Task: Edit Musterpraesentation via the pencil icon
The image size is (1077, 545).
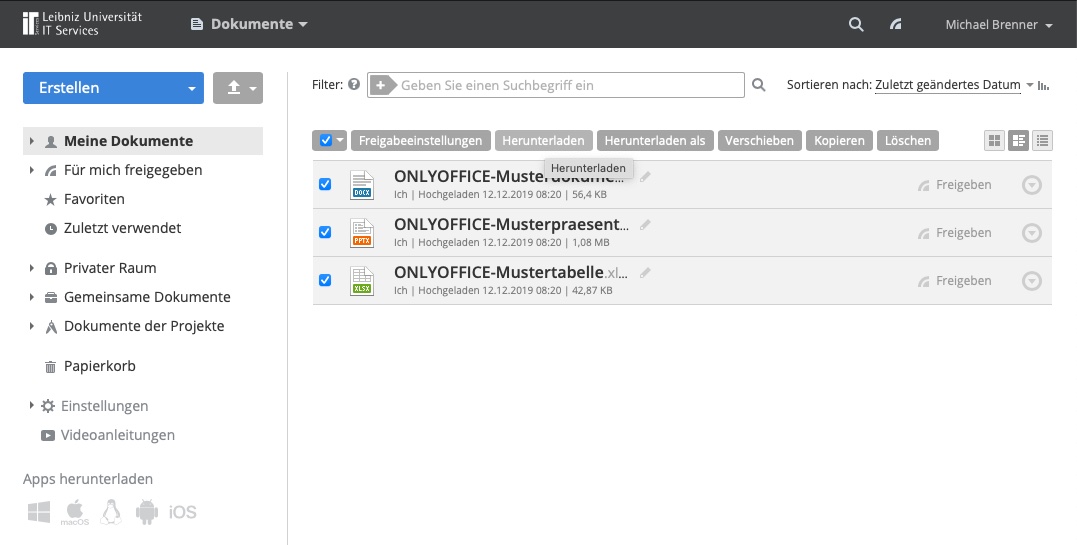Action: (645, 225)
